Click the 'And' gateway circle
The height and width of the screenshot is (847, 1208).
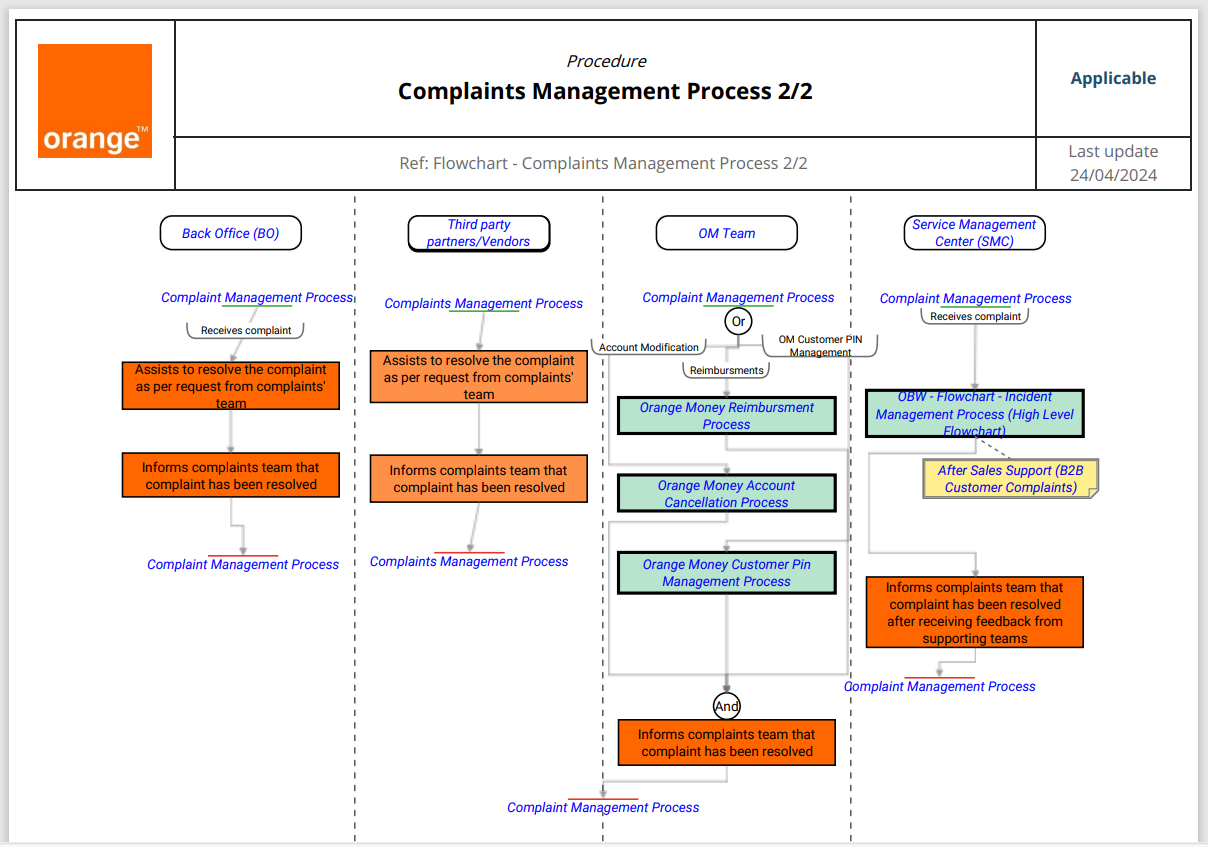pyautogui.click(x=727, y=706)
